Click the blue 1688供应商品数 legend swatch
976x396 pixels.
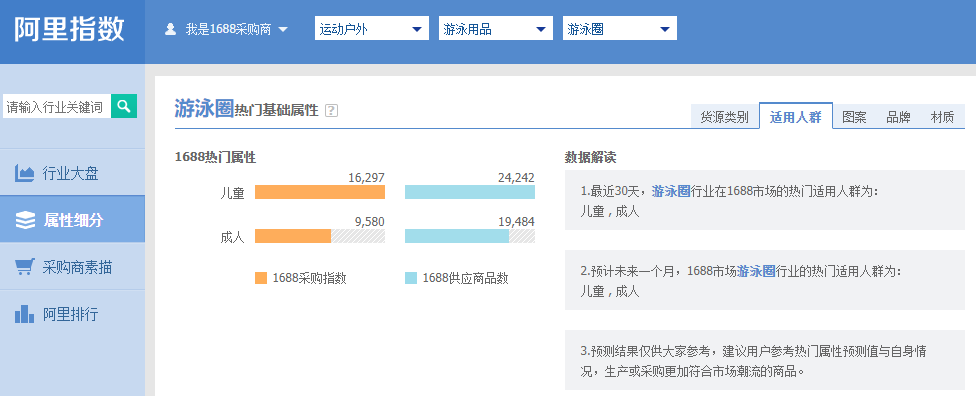pos(411,278)
